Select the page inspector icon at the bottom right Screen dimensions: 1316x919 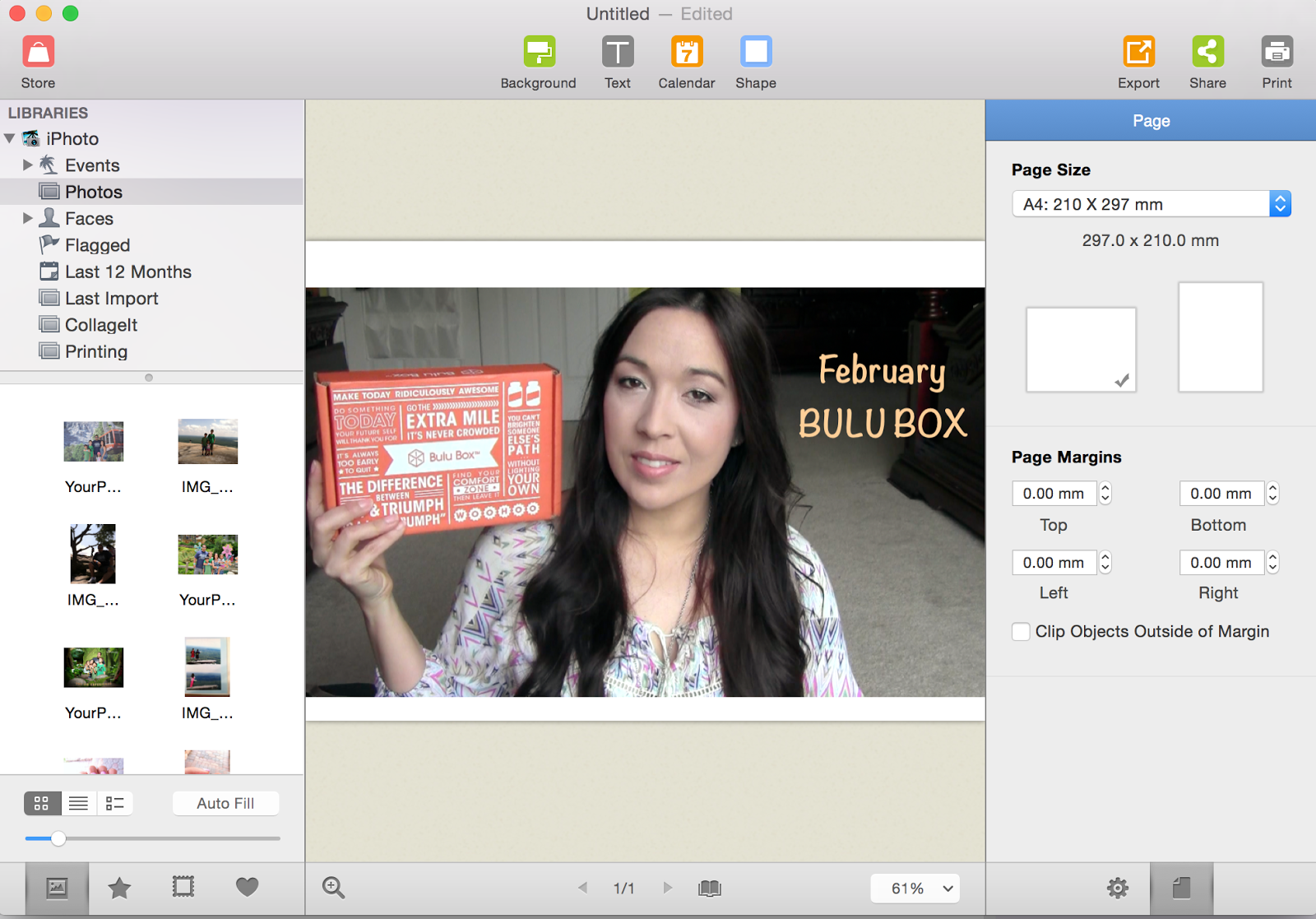click(1181, 888)
